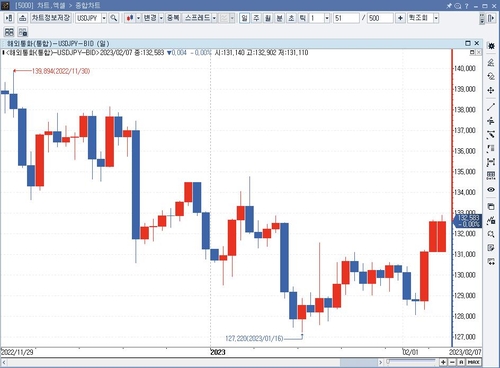Click the bottom swap arrows sidebar icon
Viewport: 500px width, 368px height.
[x=491, y=262]
